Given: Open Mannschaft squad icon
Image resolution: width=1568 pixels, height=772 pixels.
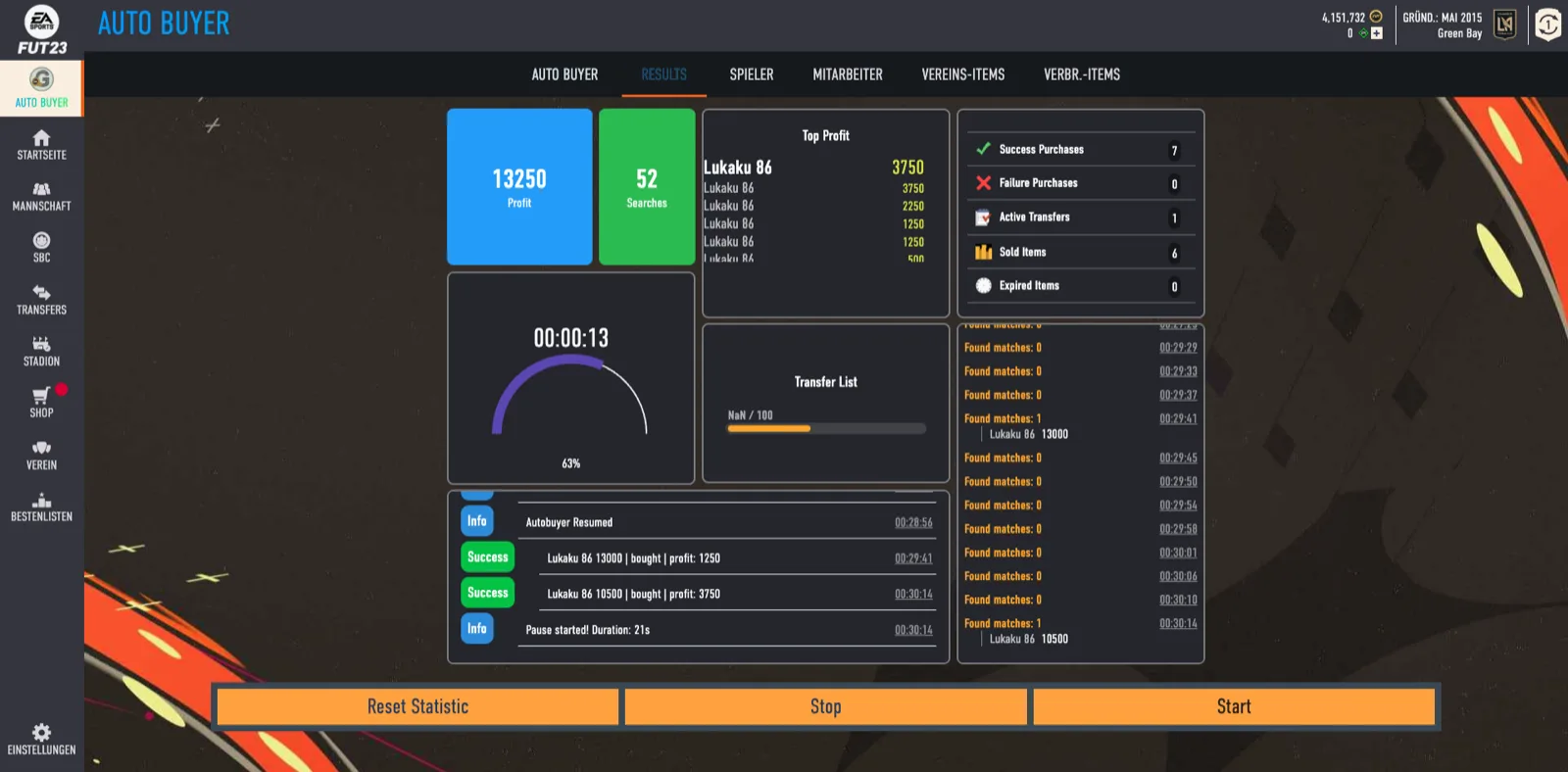Looking at the screenshot, I should [x=41, y=189].
